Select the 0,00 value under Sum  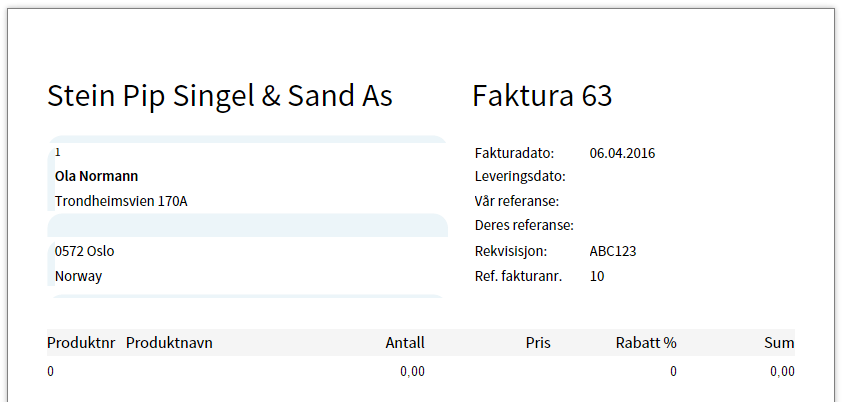pos(782,371)
